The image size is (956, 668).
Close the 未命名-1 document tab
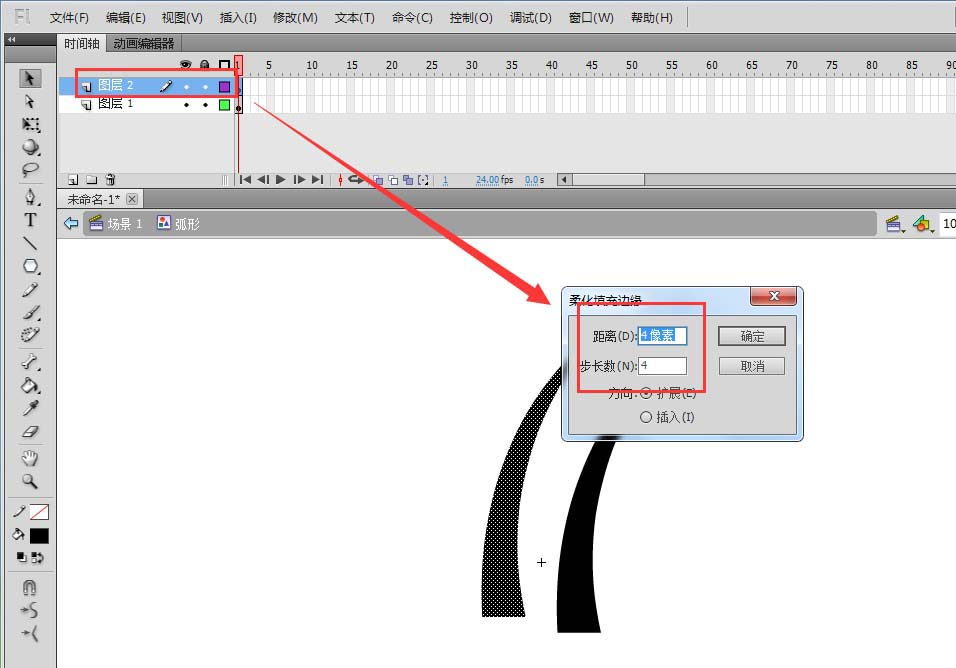132,199
